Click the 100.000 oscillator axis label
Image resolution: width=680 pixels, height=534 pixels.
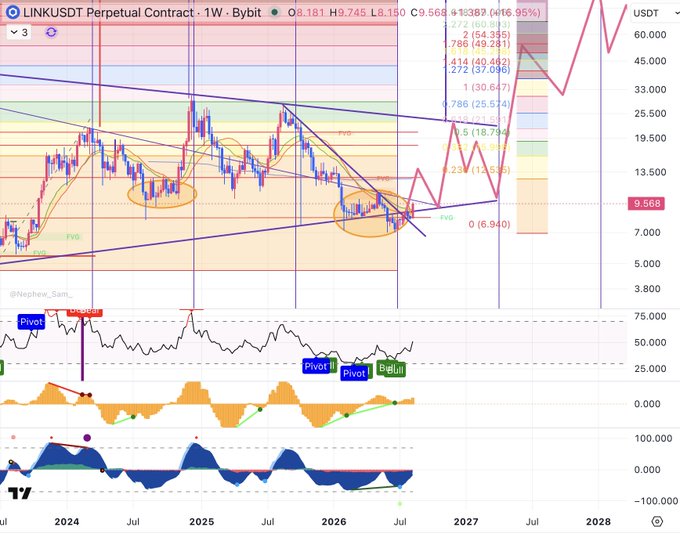(653, 439)
